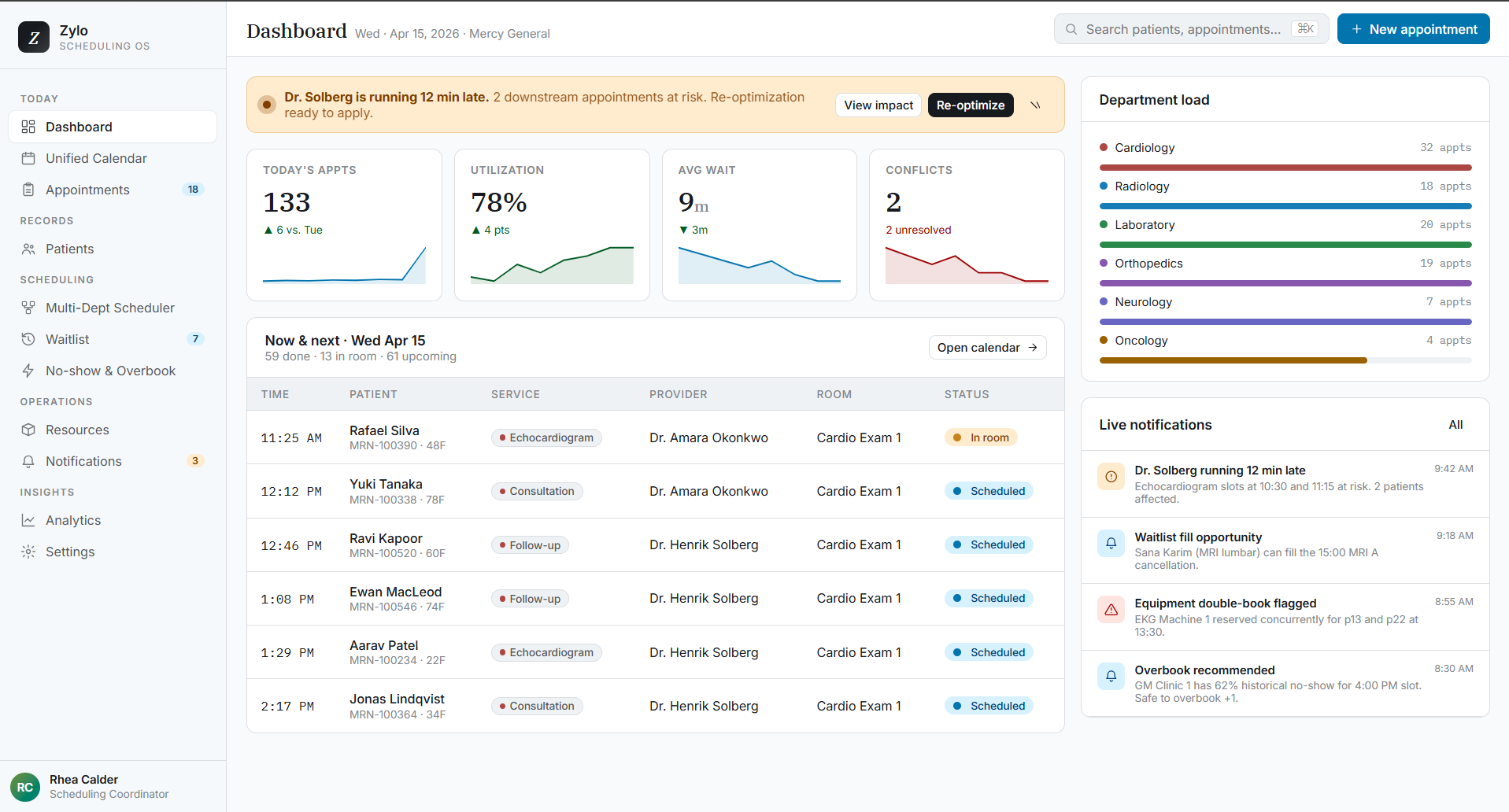Click the Radiology load bar
1509x812 pixels.
[1285, 206]
